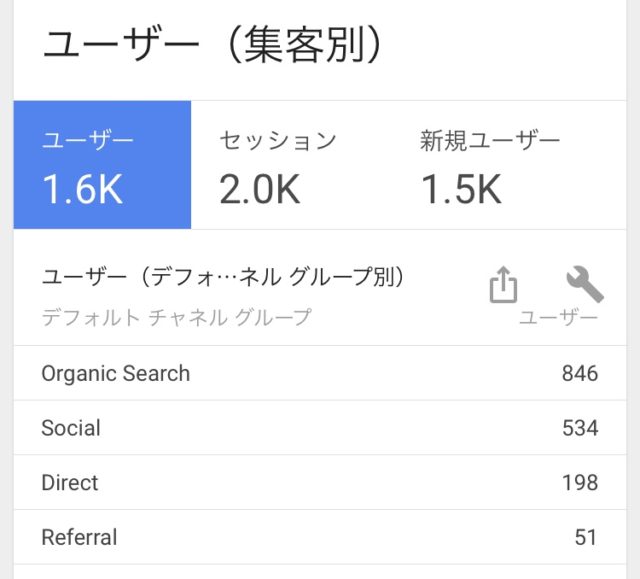Image resolution: width=640 pixels, height=579 pixels.
Task: Click the デフォルト チャネル グループ column header
Action: pyautogui.click(x=176, y=317)
